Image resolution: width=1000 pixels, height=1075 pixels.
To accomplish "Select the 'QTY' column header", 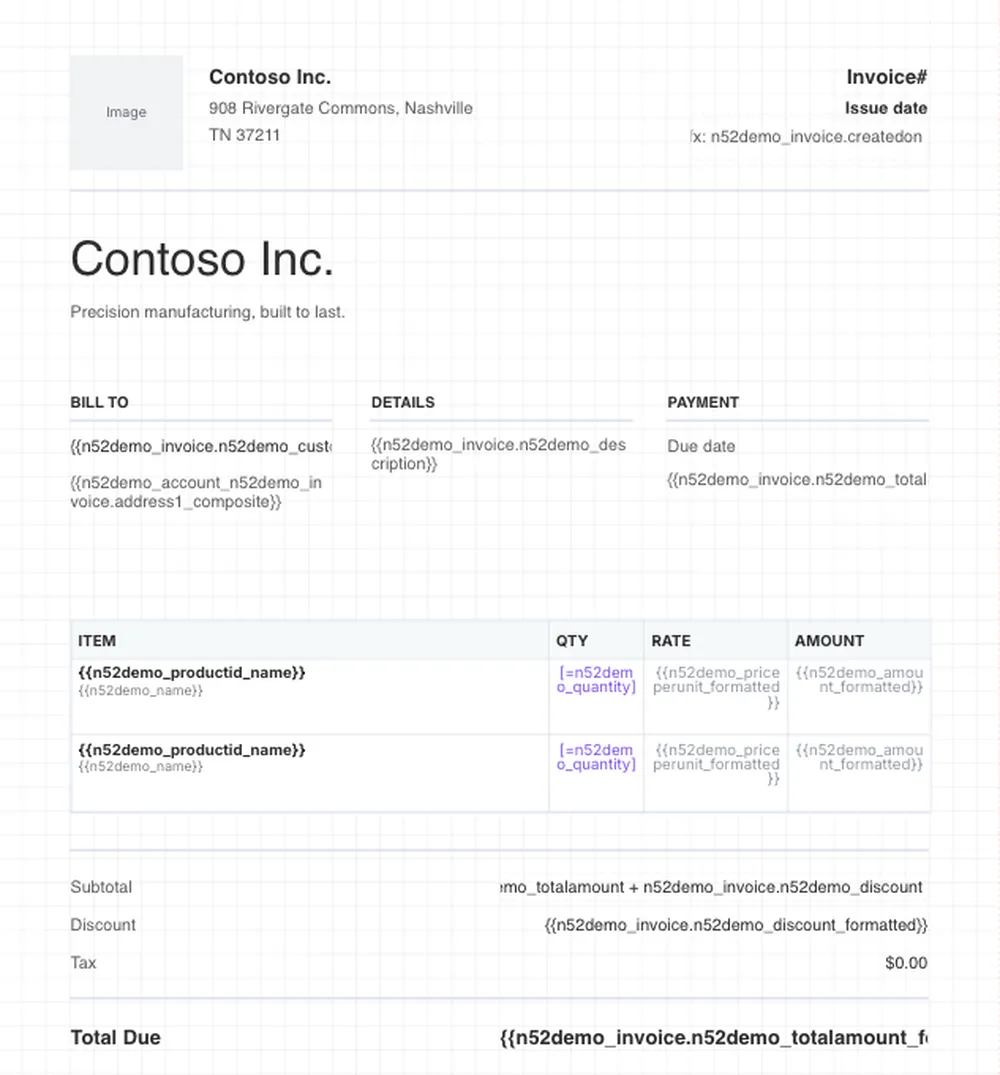I will pyautogui.click(x=572, y=641).
